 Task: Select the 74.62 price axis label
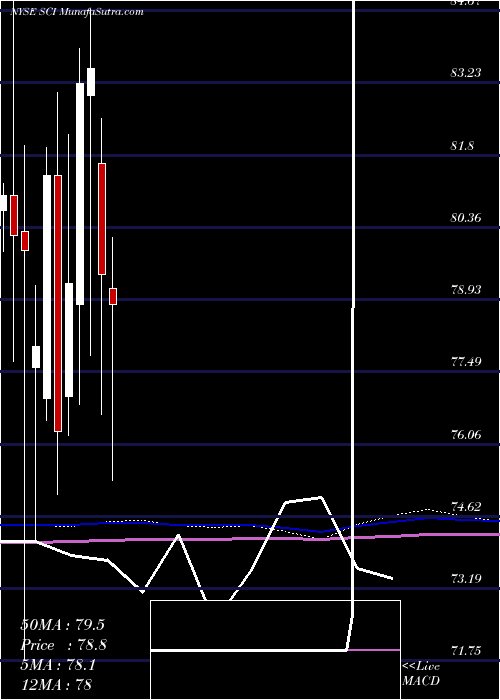(x=466, y=507)
